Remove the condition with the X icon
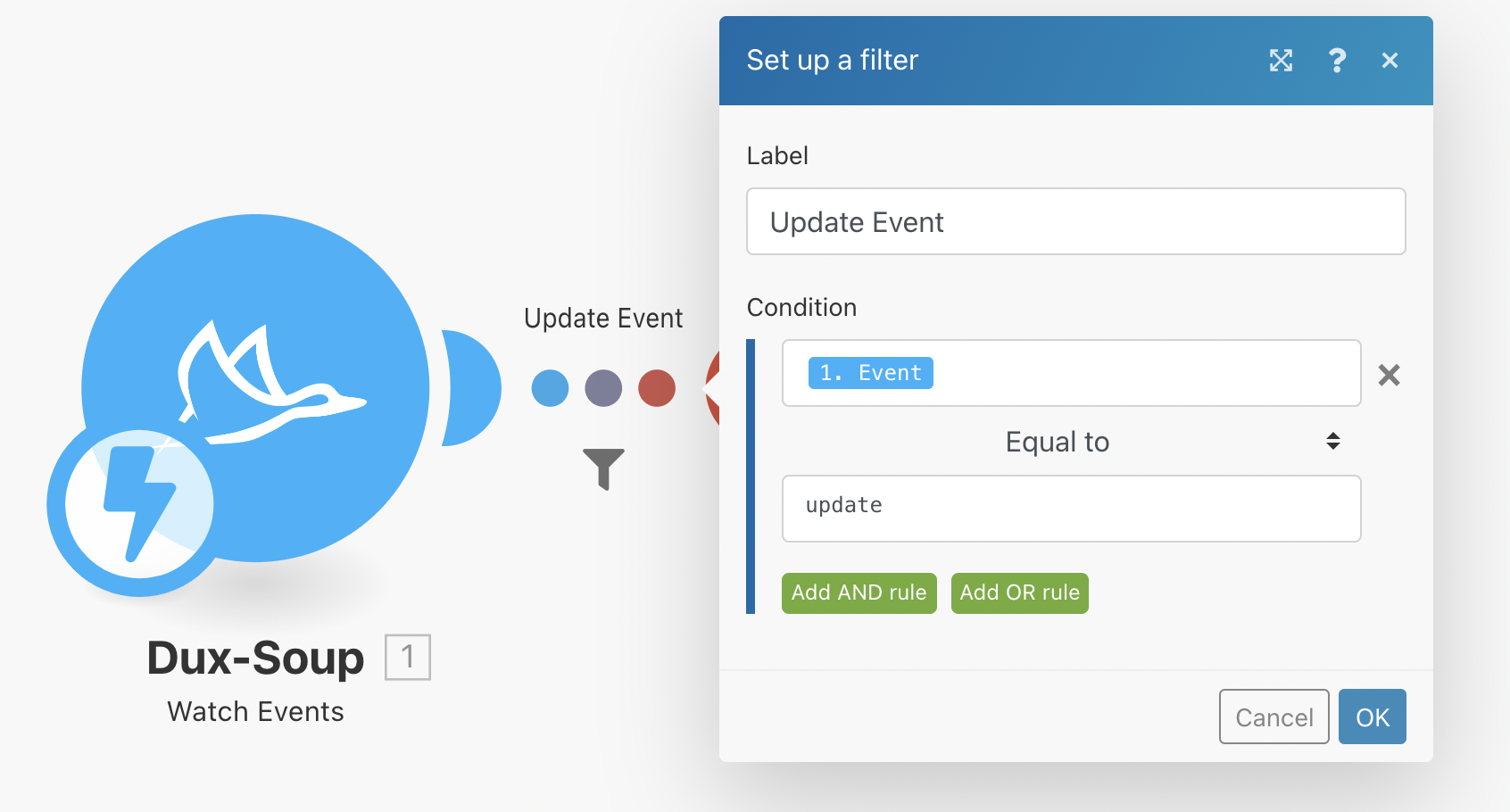The image size is (1510, 812). tap(1389, 375)
